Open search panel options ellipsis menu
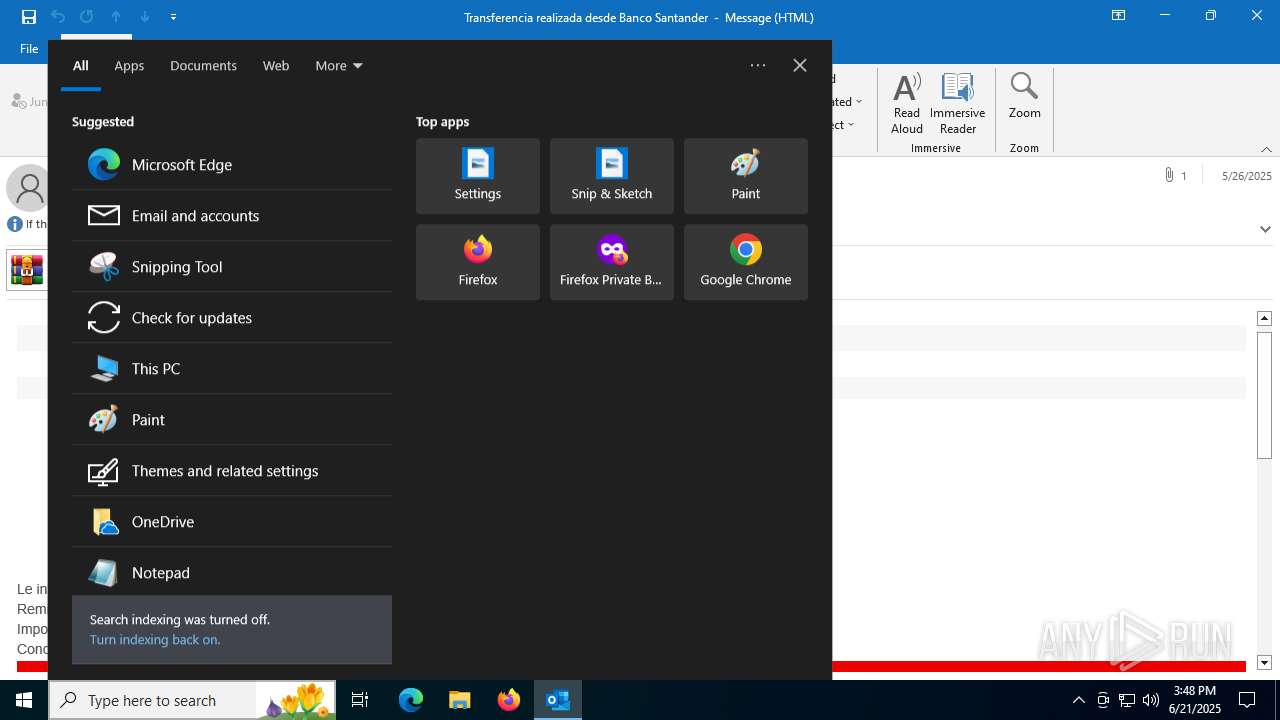The image size is (1280, 720). coord(758,65)
